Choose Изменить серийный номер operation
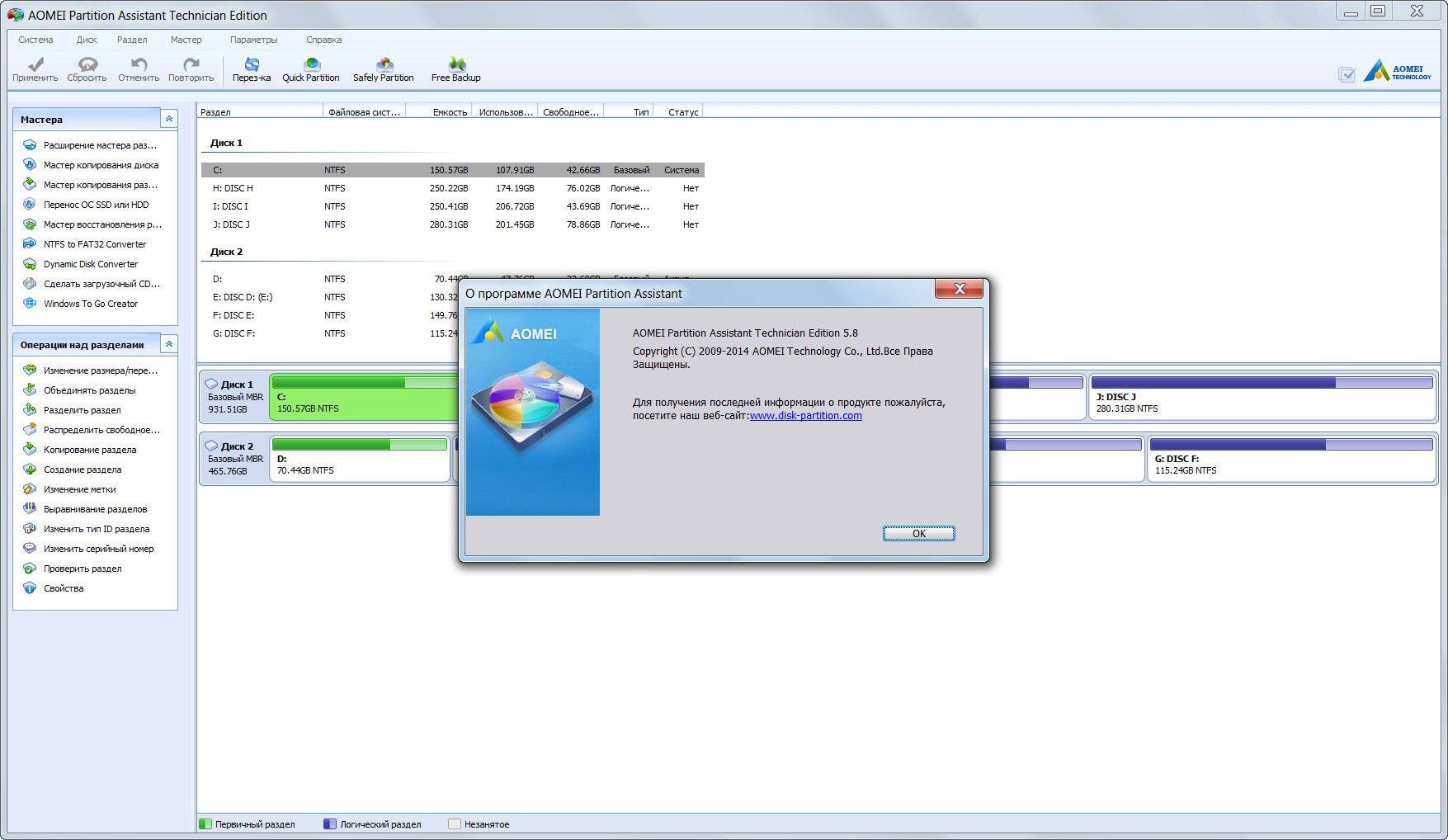This screenshot has height=840, width=1448. coord(88,549)
